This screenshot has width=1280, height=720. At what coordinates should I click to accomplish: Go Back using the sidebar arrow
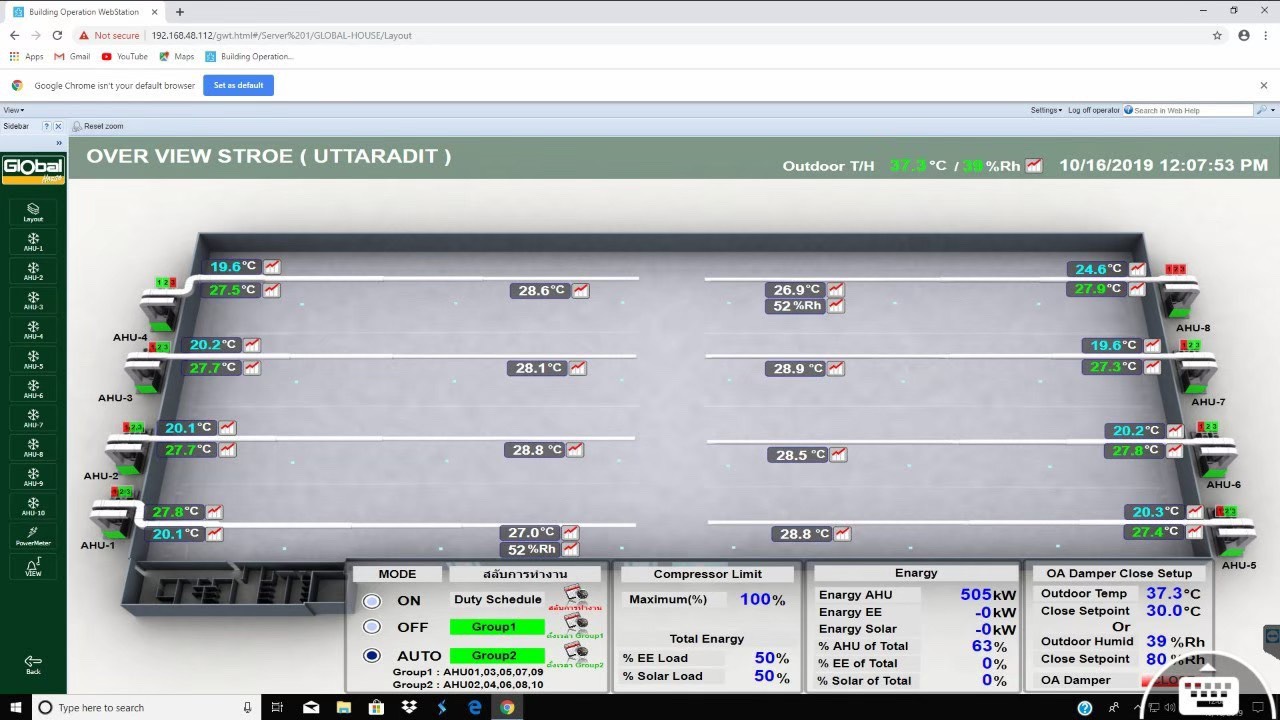[33, 664]
